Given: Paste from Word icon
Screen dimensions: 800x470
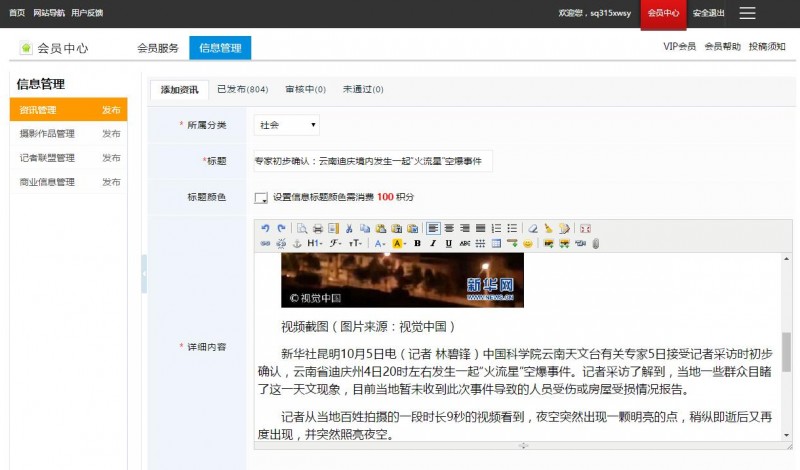Looking at the screenshot, I should pos(412,228).
